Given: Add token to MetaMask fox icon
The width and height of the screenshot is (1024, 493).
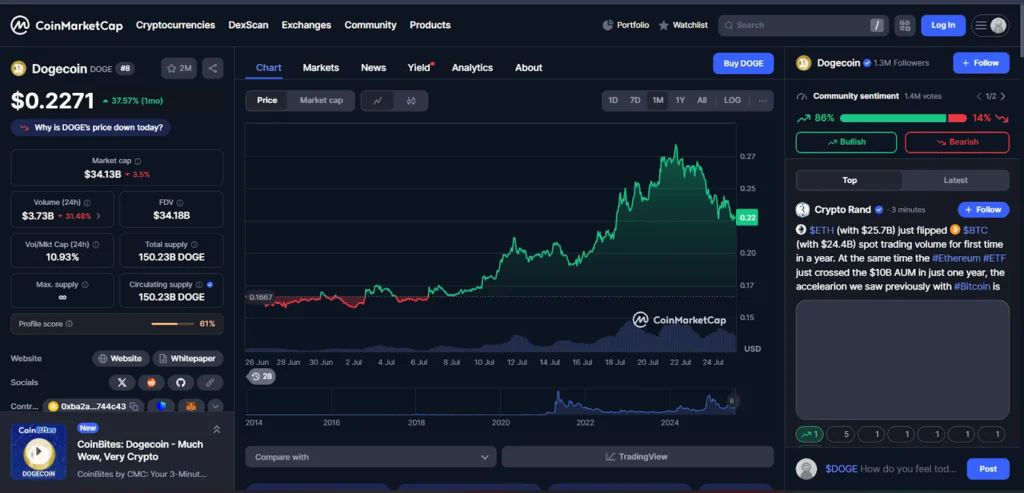Looking at the screenshot, I should coord(191,406).
